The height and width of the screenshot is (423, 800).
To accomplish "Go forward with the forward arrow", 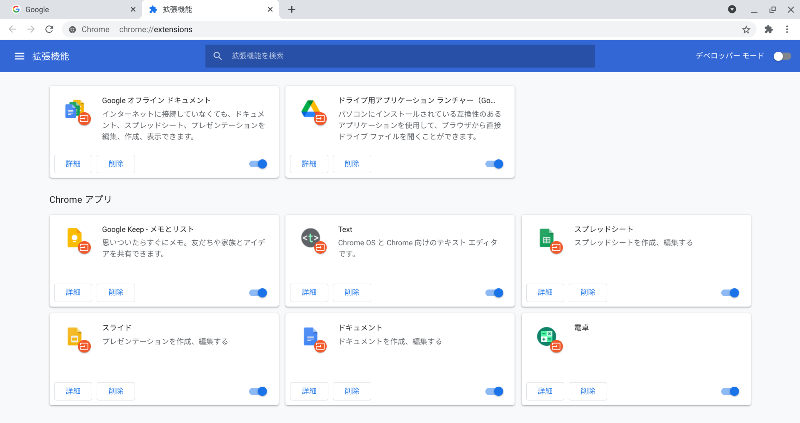I will coord(31,30).
